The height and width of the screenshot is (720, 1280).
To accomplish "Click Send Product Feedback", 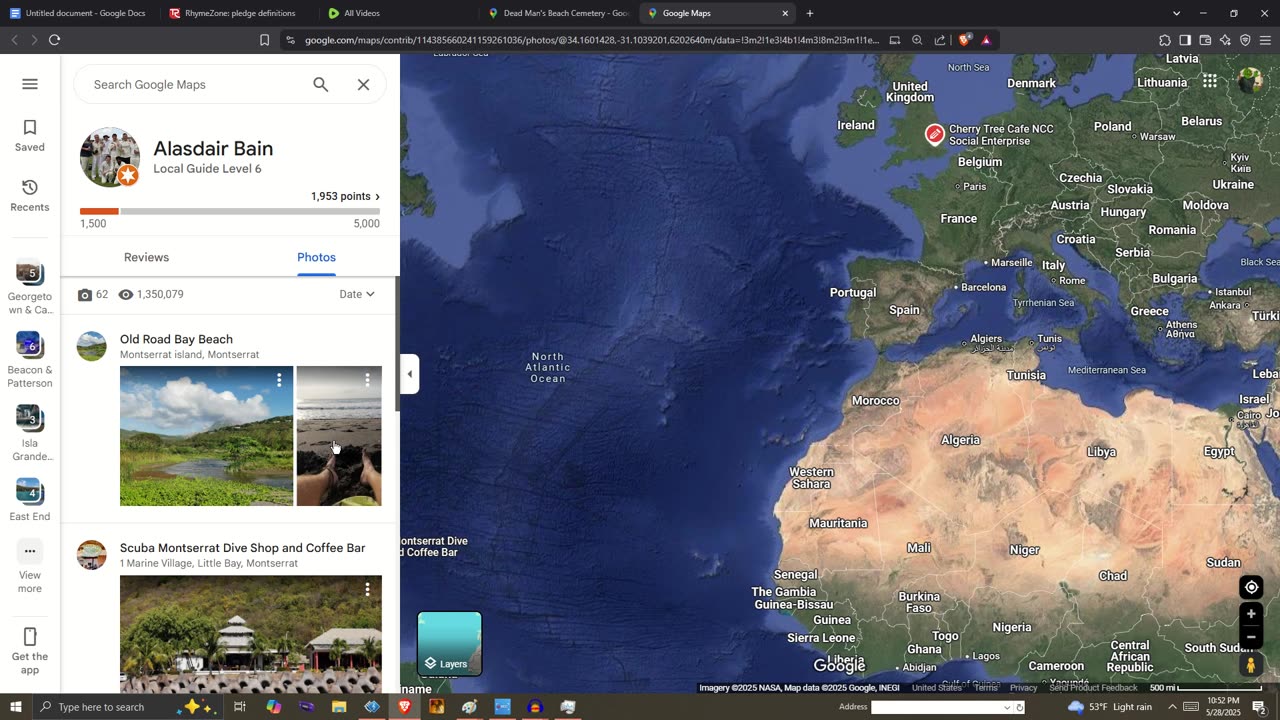I will (x=1093, y=688).
